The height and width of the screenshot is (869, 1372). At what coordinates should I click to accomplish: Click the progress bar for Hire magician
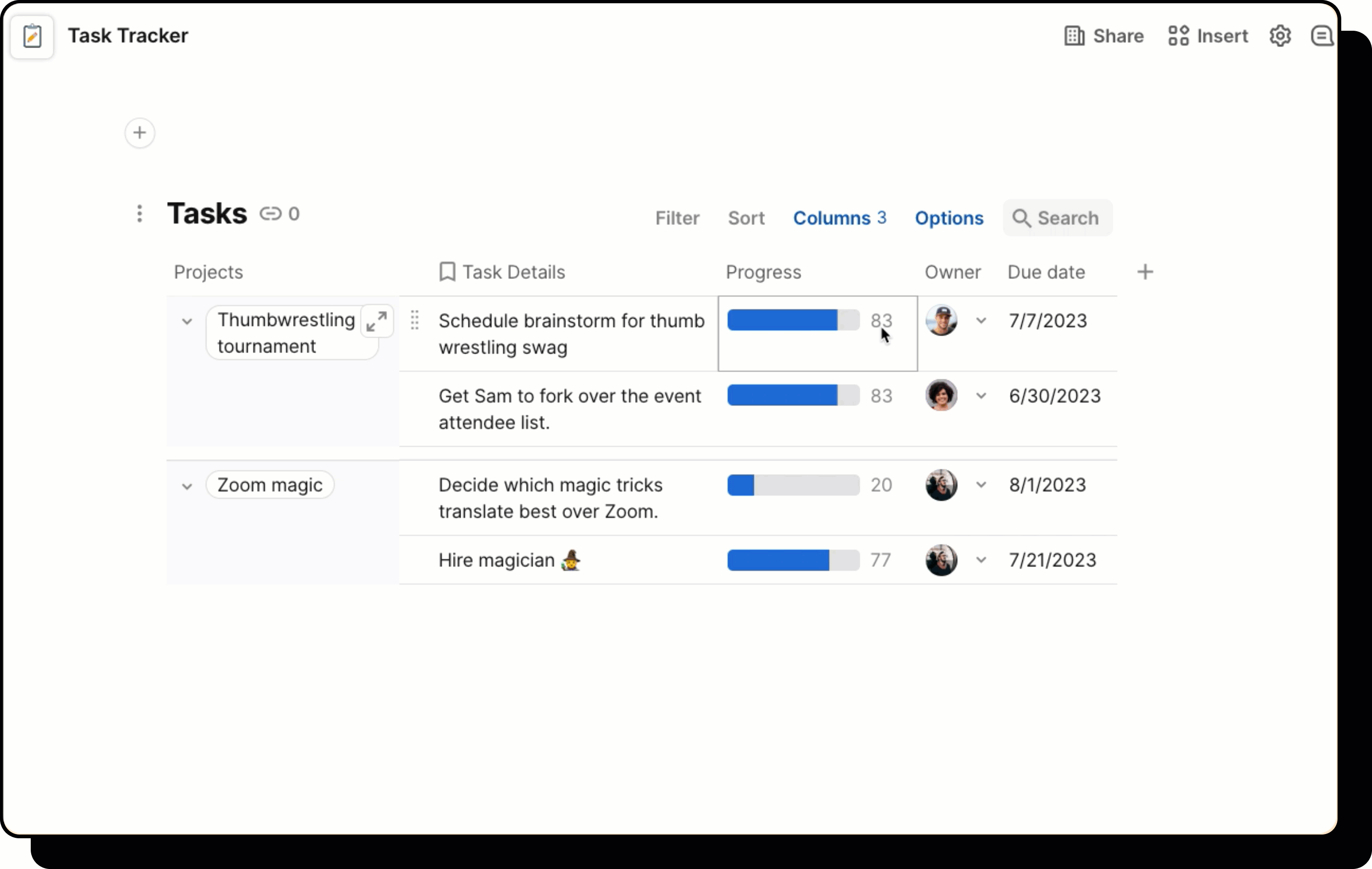pyautogui.click(x=792, y=560)
